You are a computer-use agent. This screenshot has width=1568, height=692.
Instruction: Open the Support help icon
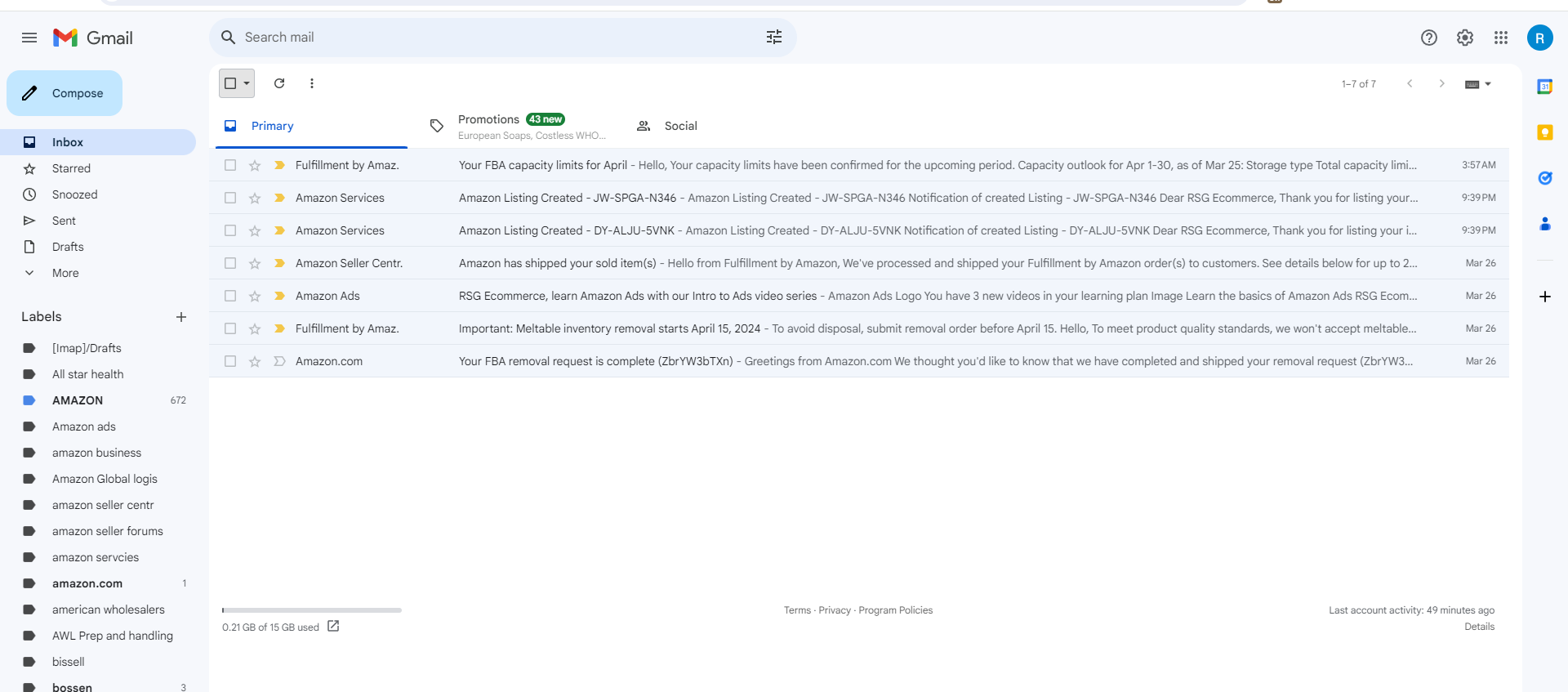pos(1429,38)
